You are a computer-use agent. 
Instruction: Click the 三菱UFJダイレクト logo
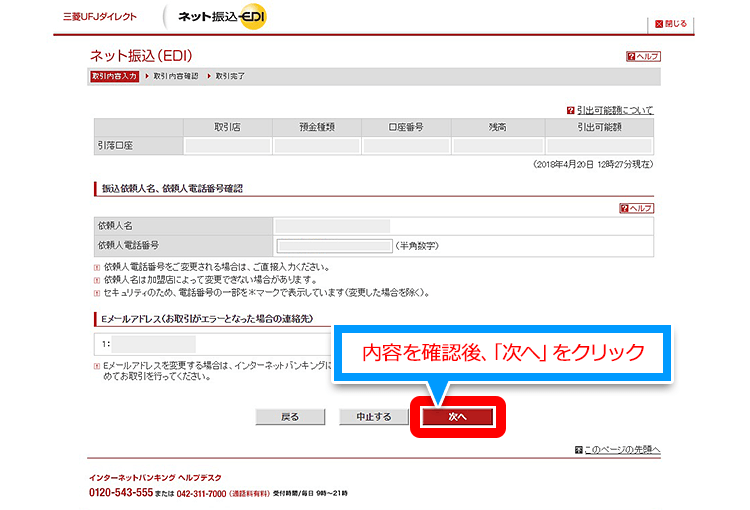pyautogui.click(x=99, y=17)
